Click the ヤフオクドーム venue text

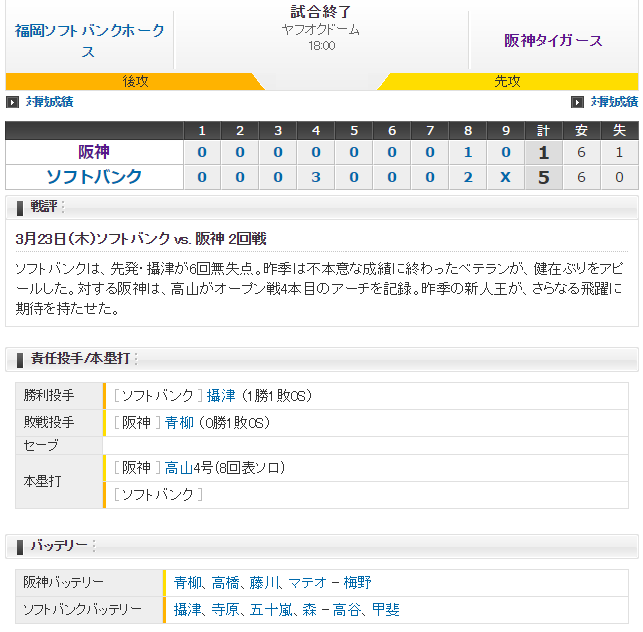321,30
